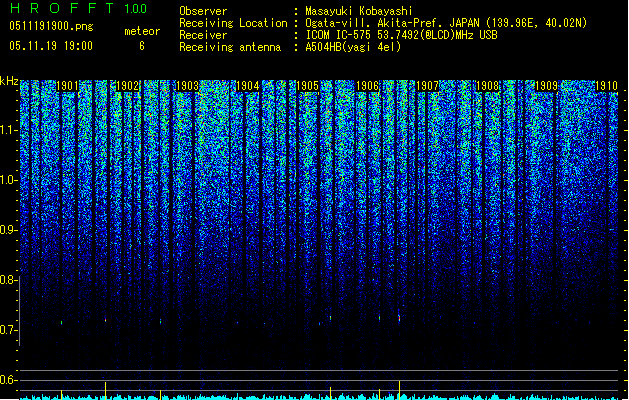Click the kHz axis unit label

(9, 81)
